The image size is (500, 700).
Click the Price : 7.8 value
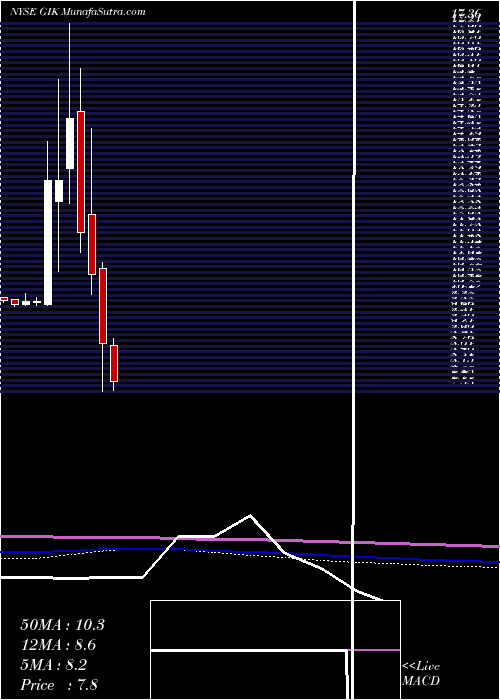[x=59, y=685]
